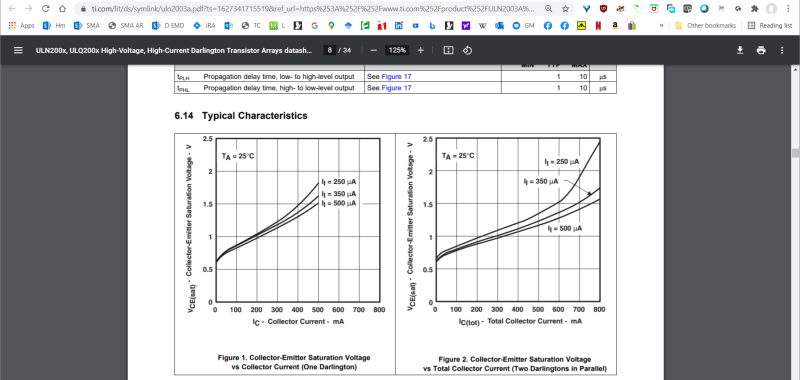Open the TC bookmark
Image resolution: width=800 pixels, height=380 pixels.
251,26
